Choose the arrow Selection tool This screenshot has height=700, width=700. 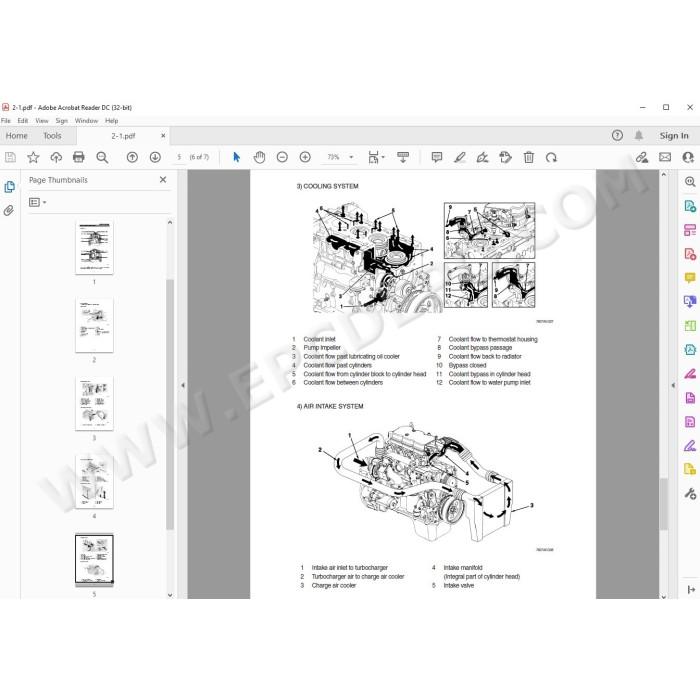coord(237,157)
